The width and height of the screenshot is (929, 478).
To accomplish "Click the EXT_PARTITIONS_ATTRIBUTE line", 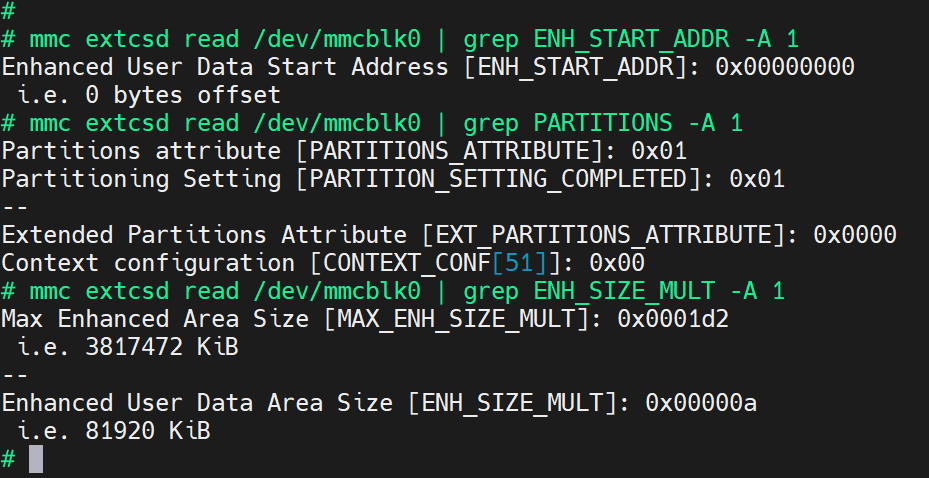I will pos(449,235).
